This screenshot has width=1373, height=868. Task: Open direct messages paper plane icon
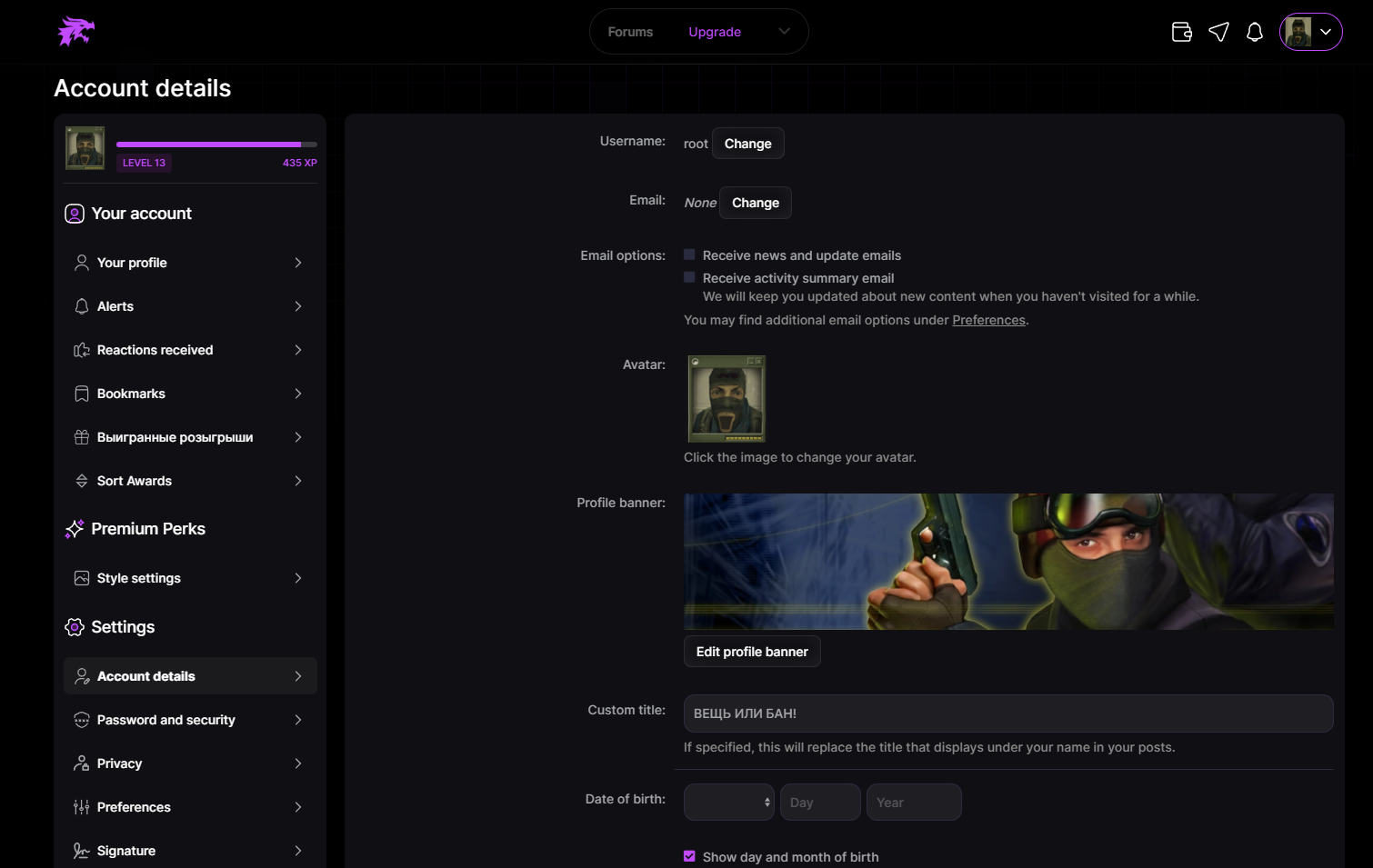[1218, 32]
